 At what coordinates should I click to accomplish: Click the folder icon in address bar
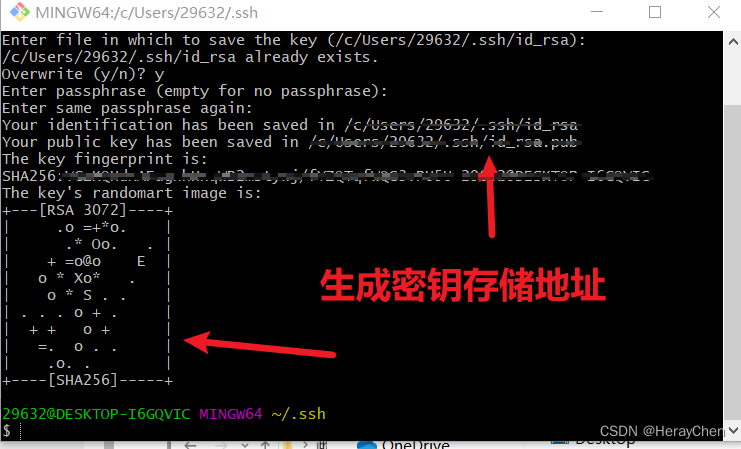tap(287, 445)
